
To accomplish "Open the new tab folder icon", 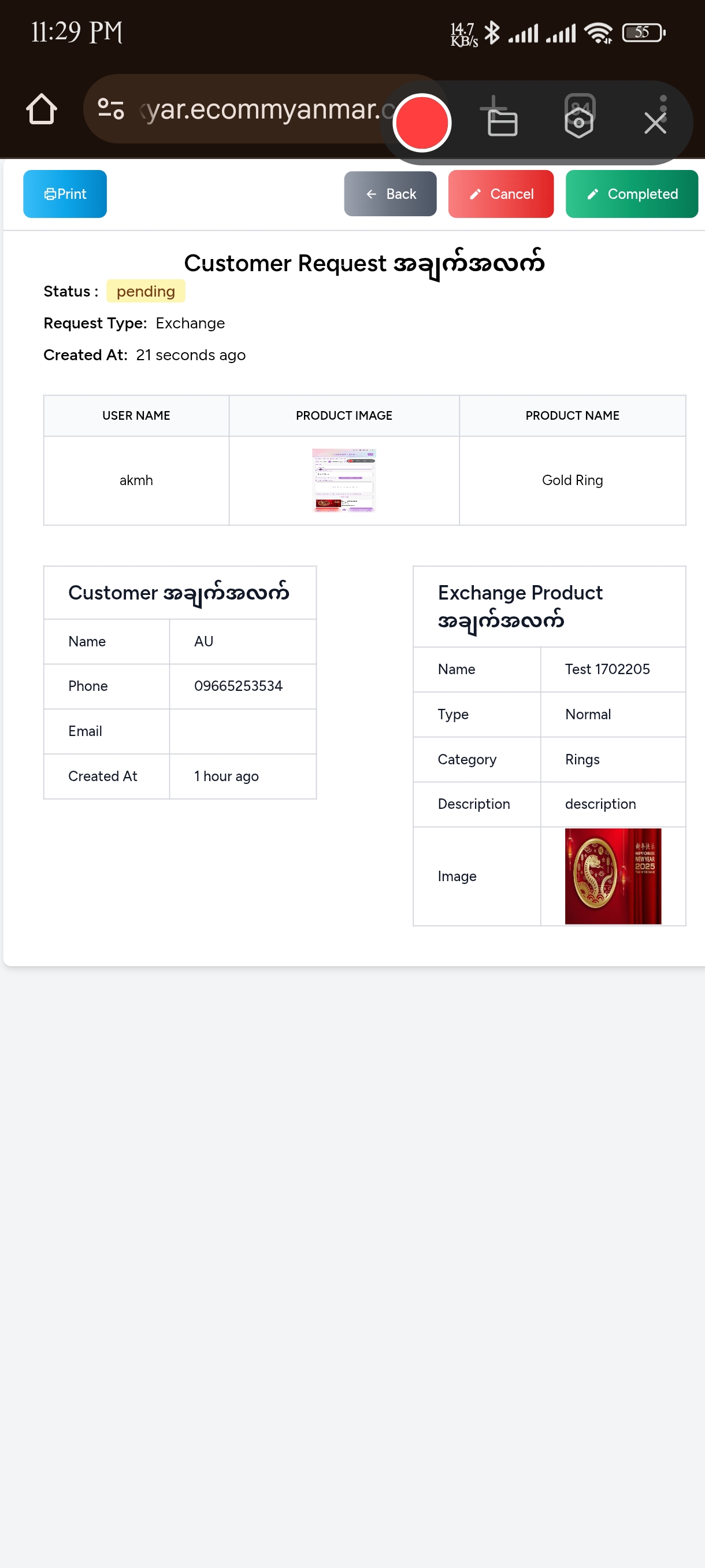I will (x=500, y=116).
